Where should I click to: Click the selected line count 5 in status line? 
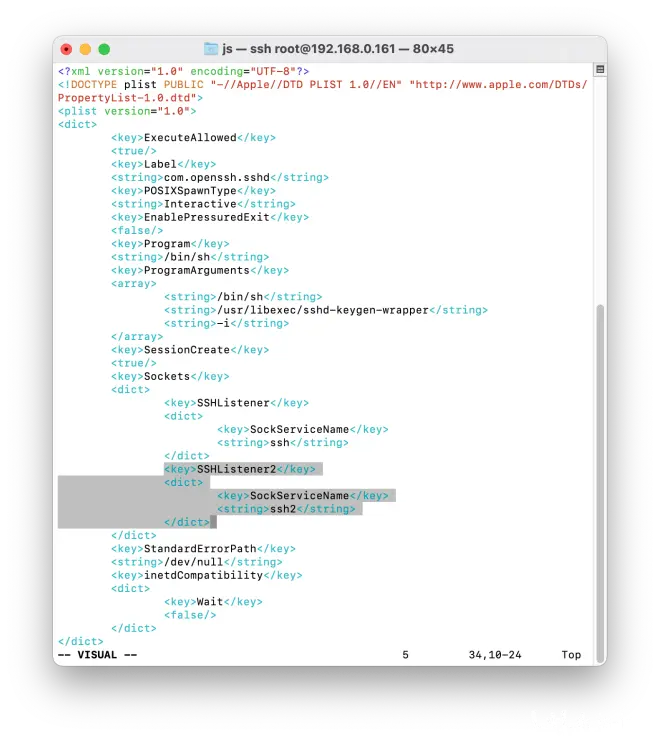(406, 655)
